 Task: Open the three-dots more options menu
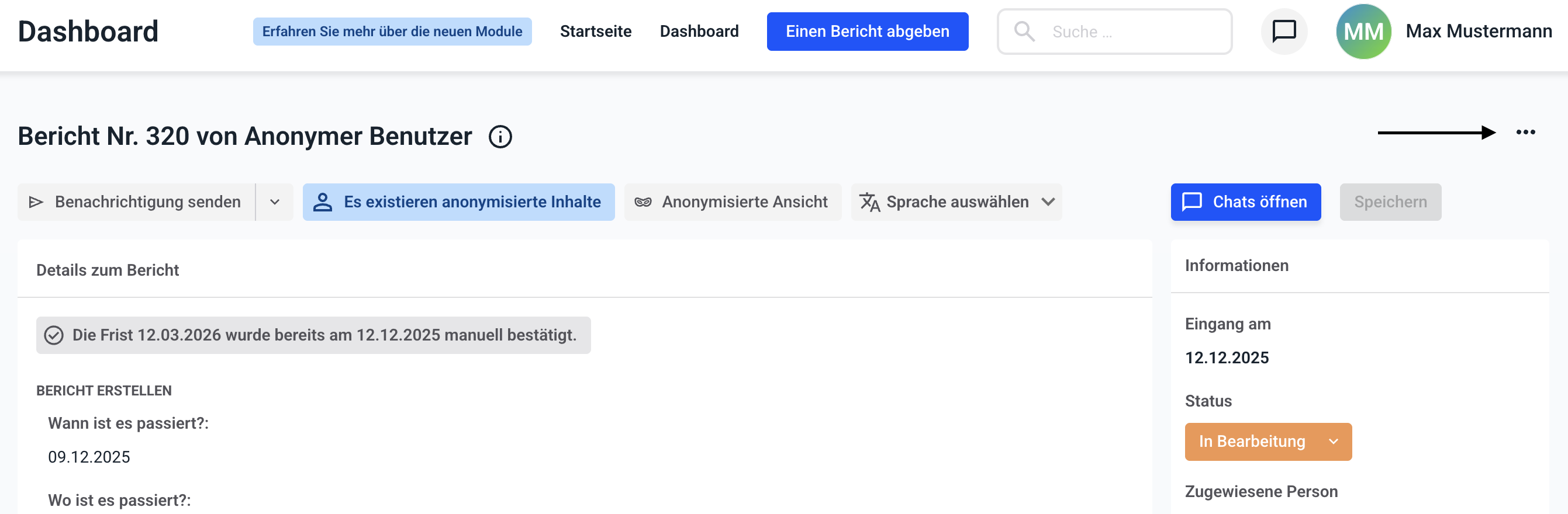click(1525, 133)
